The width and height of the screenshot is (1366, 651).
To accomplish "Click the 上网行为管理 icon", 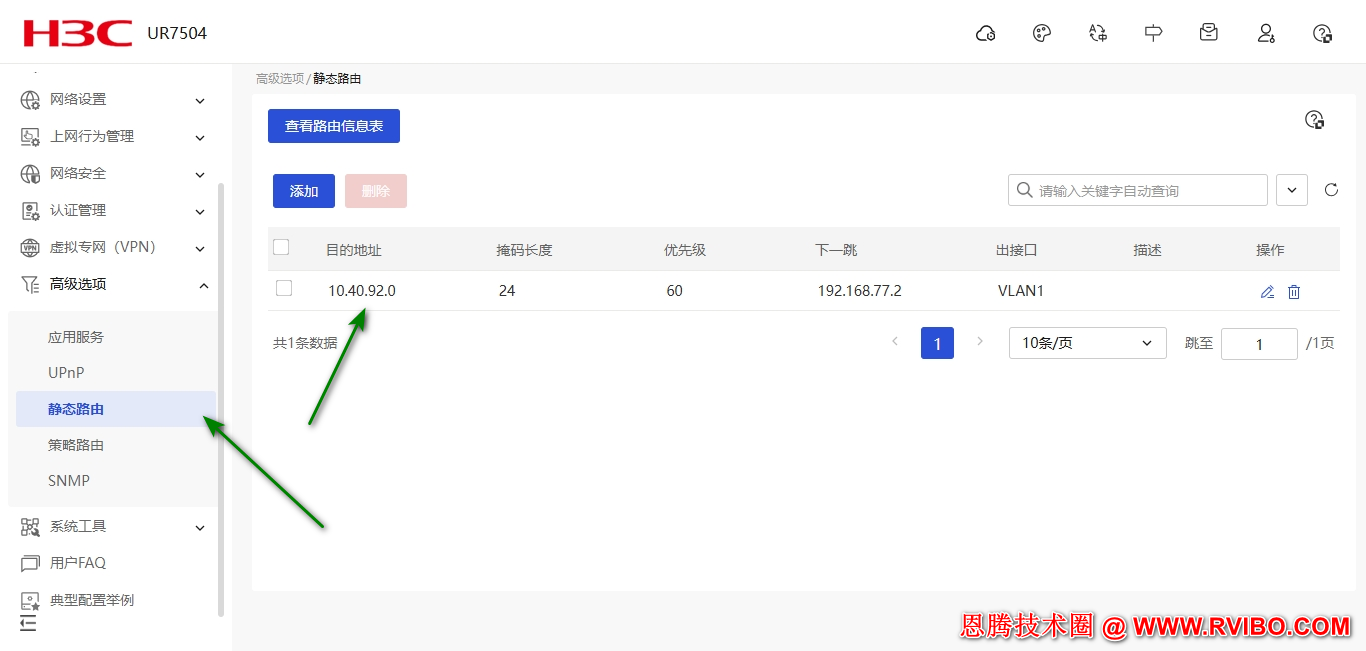I will click(x=30, y=137).
